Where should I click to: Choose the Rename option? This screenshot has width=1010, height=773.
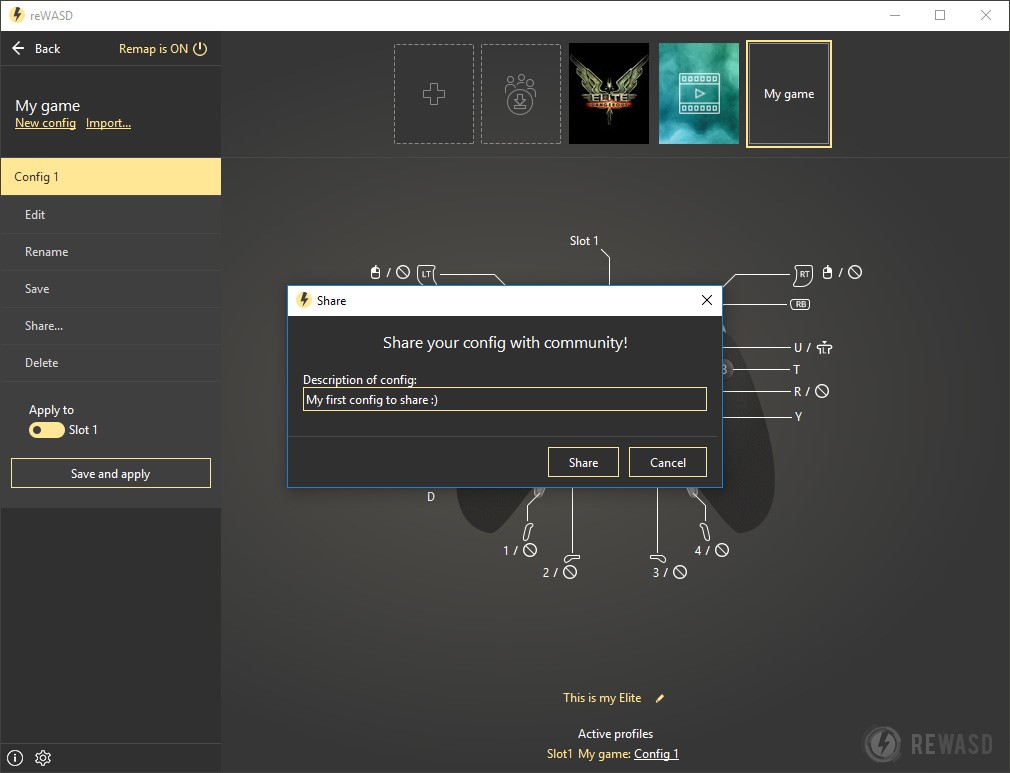click(111, 252)
